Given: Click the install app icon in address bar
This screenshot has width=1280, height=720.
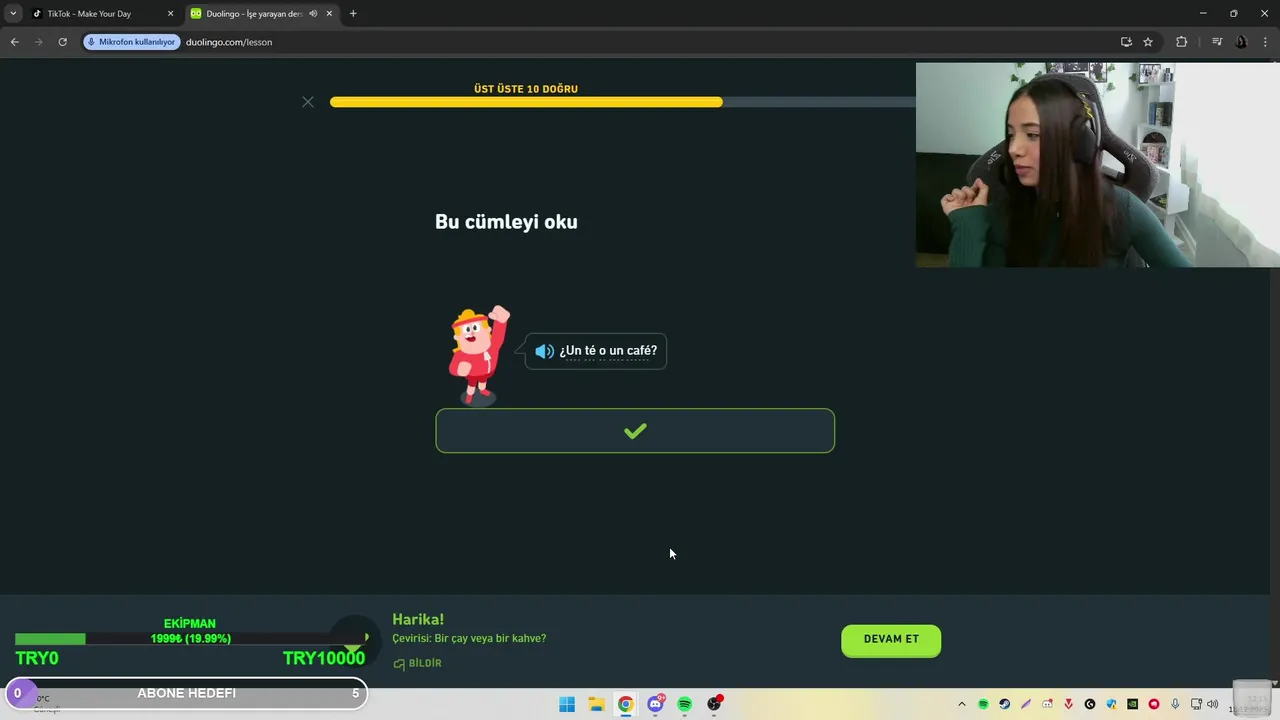Looking at the screenshot, I should [x=1126, y=42].
